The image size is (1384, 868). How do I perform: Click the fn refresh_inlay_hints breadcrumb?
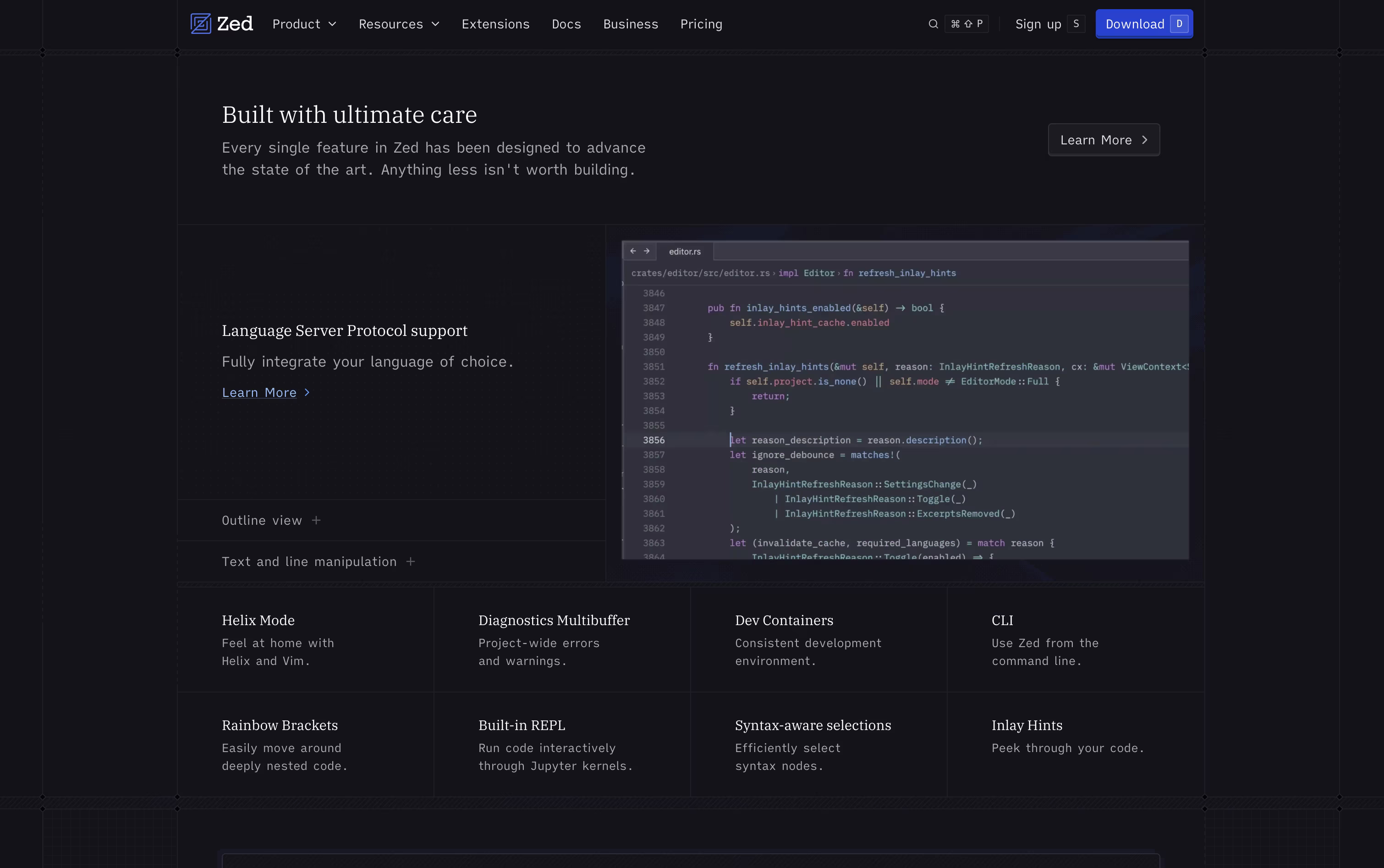click(900, 273)
